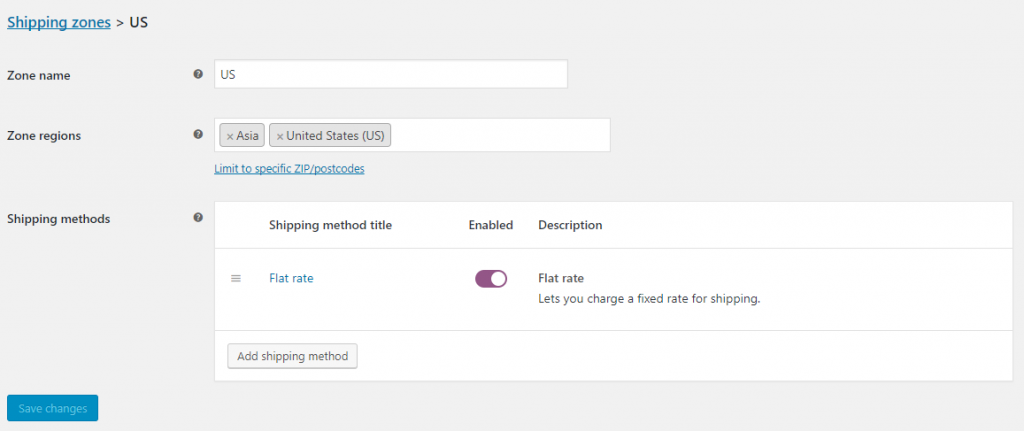Viewport: 1024px width, 431px height.
Task: Click the Enabled column header
Action: [x=491, y=225]
